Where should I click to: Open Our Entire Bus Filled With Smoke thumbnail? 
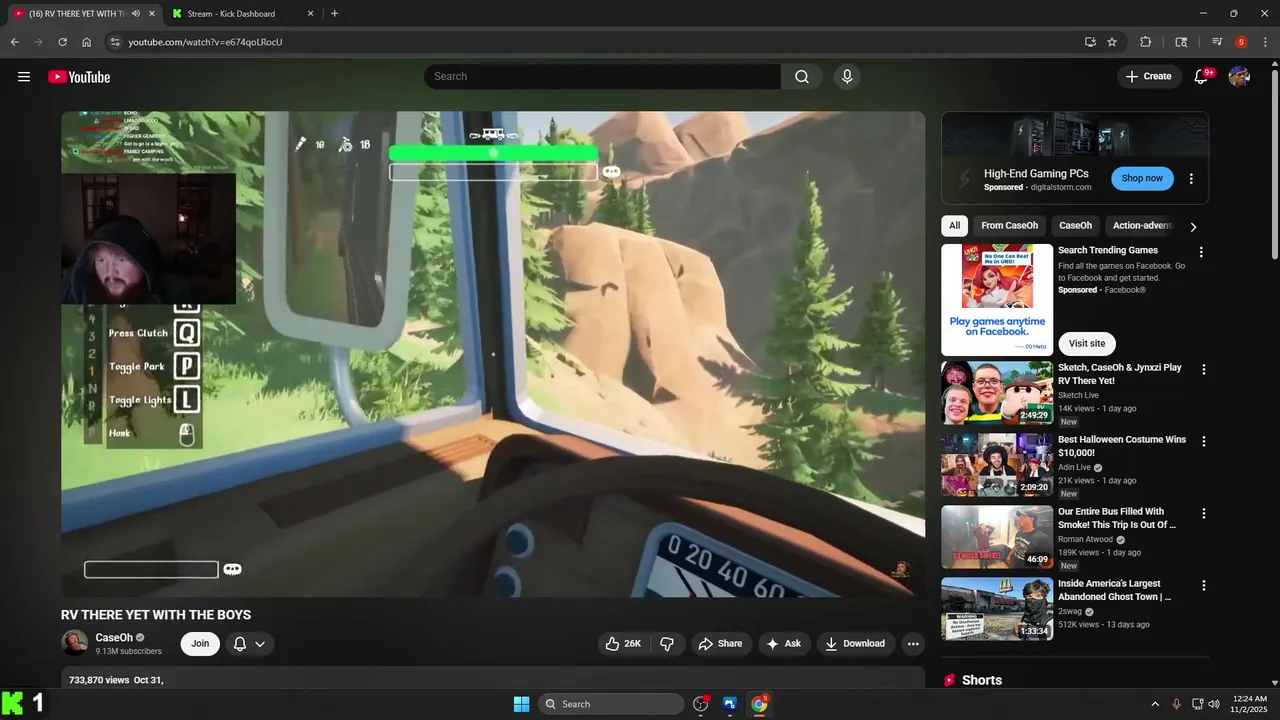[997, 537]
